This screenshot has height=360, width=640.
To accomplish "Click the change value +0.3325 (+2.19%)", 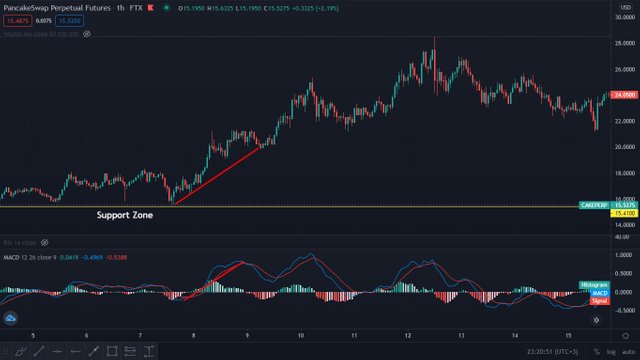I will pyautogui.click(x=316, y=8).
